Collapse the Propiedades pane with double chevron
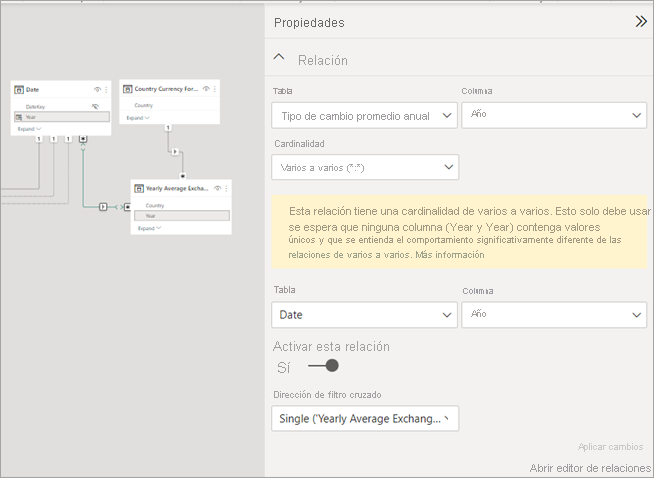Image resolution: width=654 pixels, height=478 pixels. (x=641, y=21)
